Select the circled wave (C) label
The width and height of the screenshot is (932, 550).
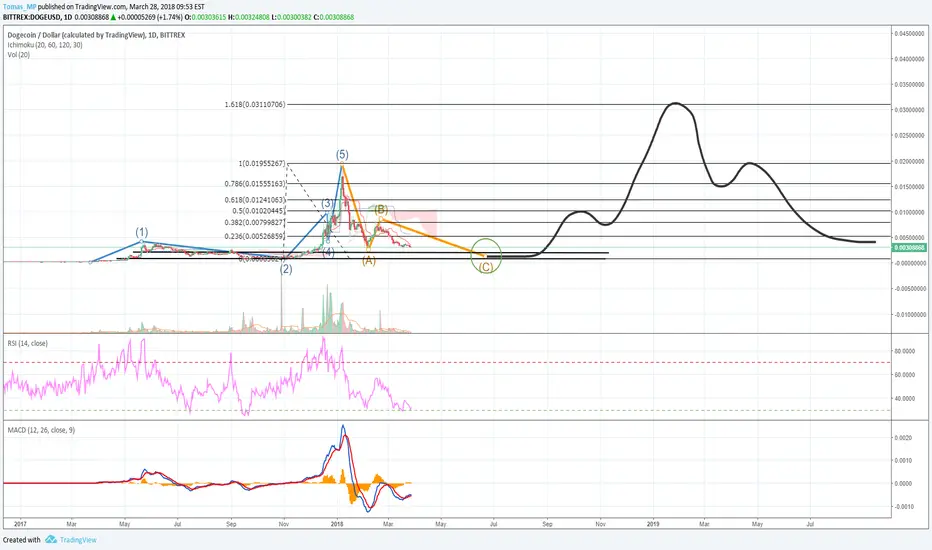[486, 267]
